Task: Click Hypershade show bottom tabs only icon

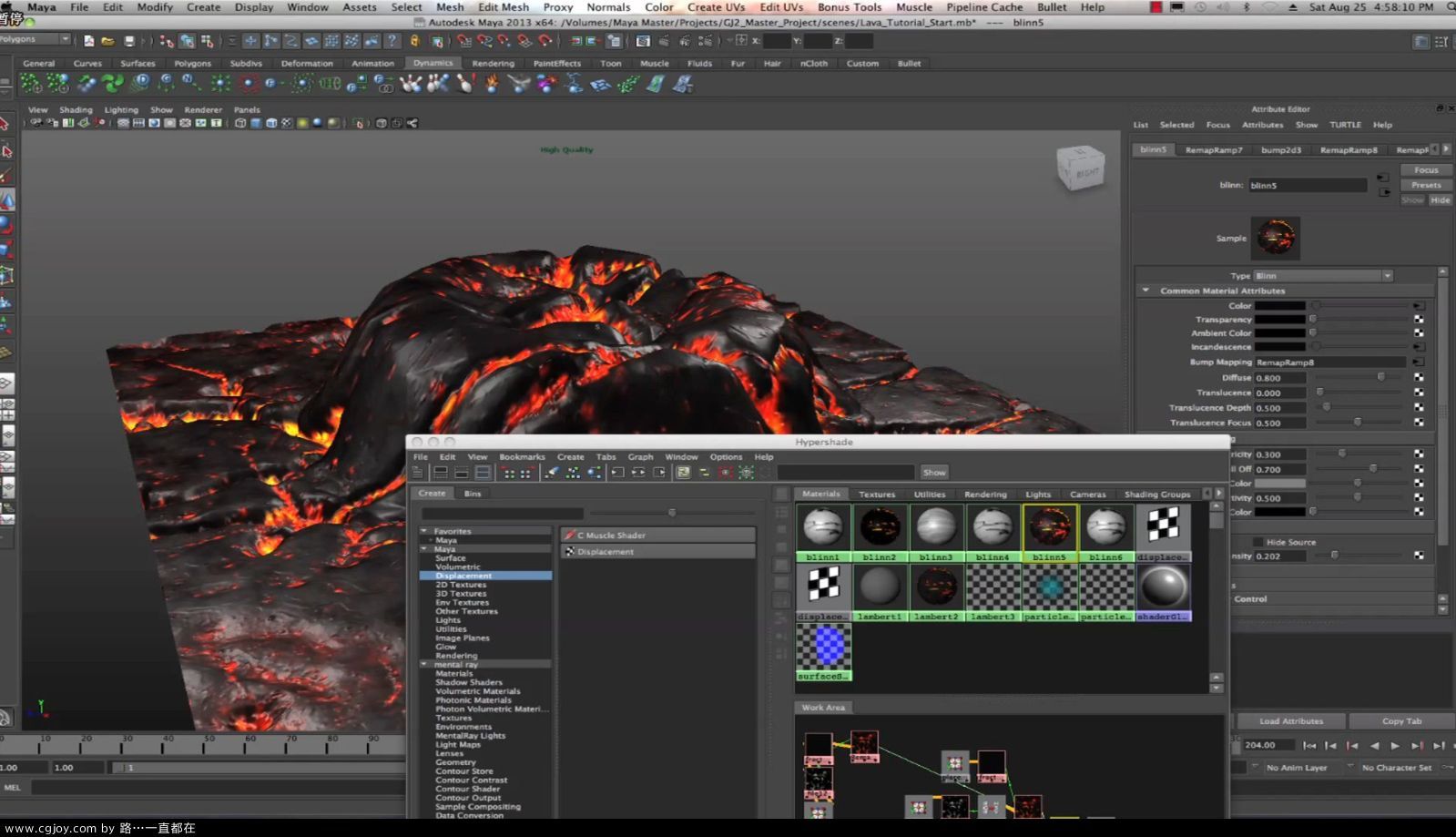Action: [x=462, y=473]
